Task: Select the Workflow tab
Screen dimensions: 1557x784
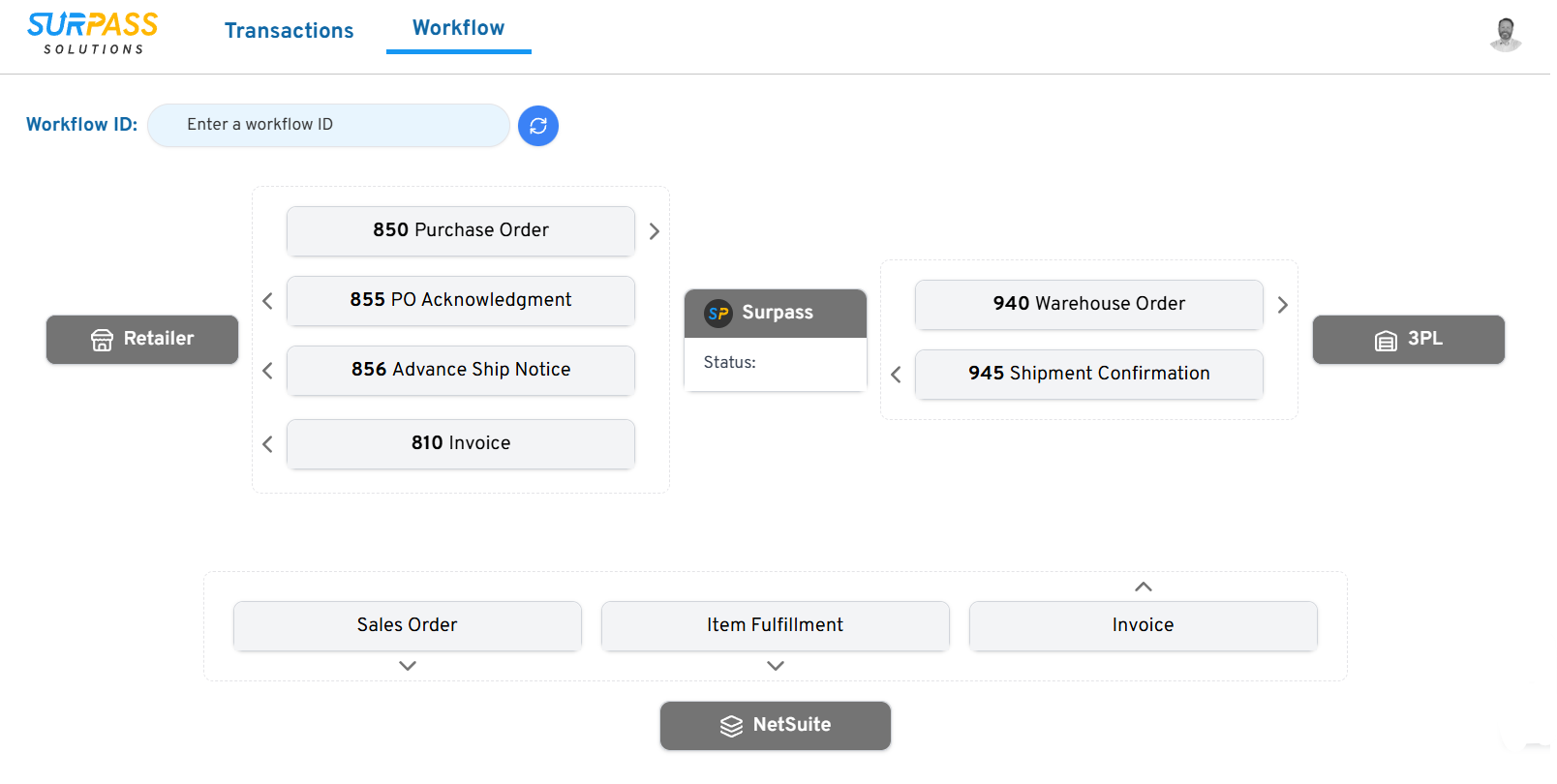Action: click(458, 28)
